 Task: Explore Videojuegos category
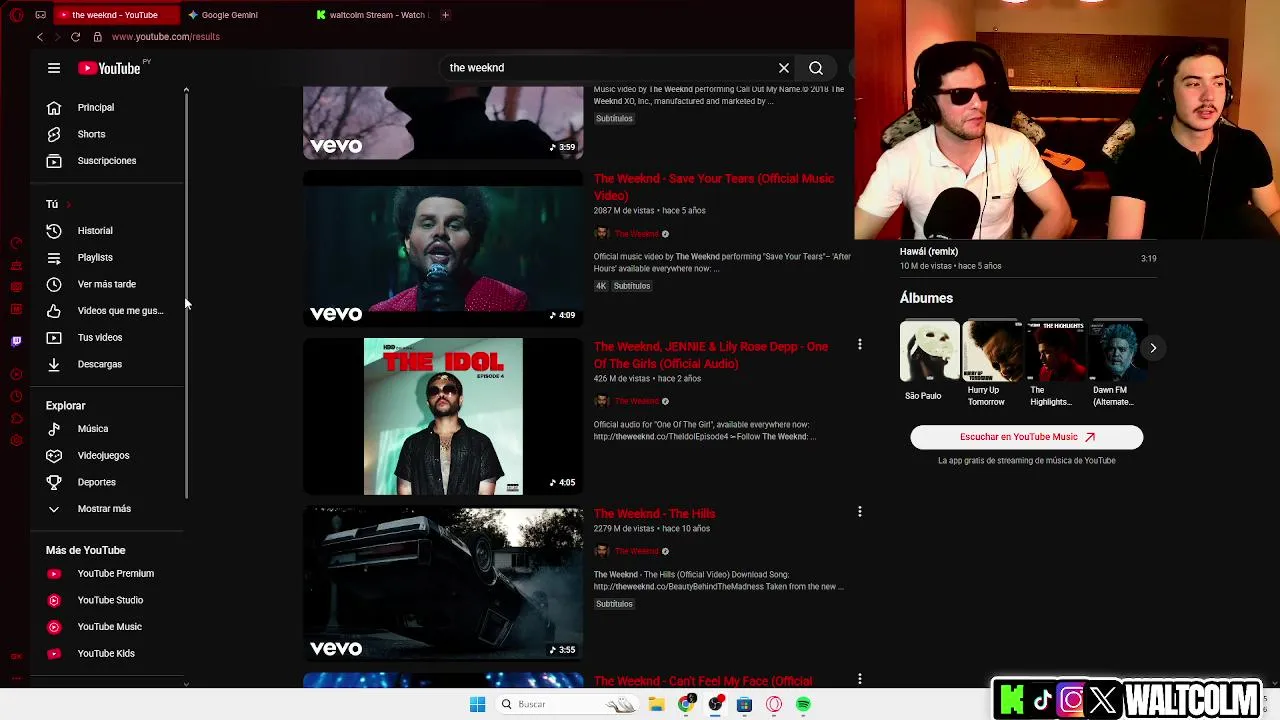(103, 456)
